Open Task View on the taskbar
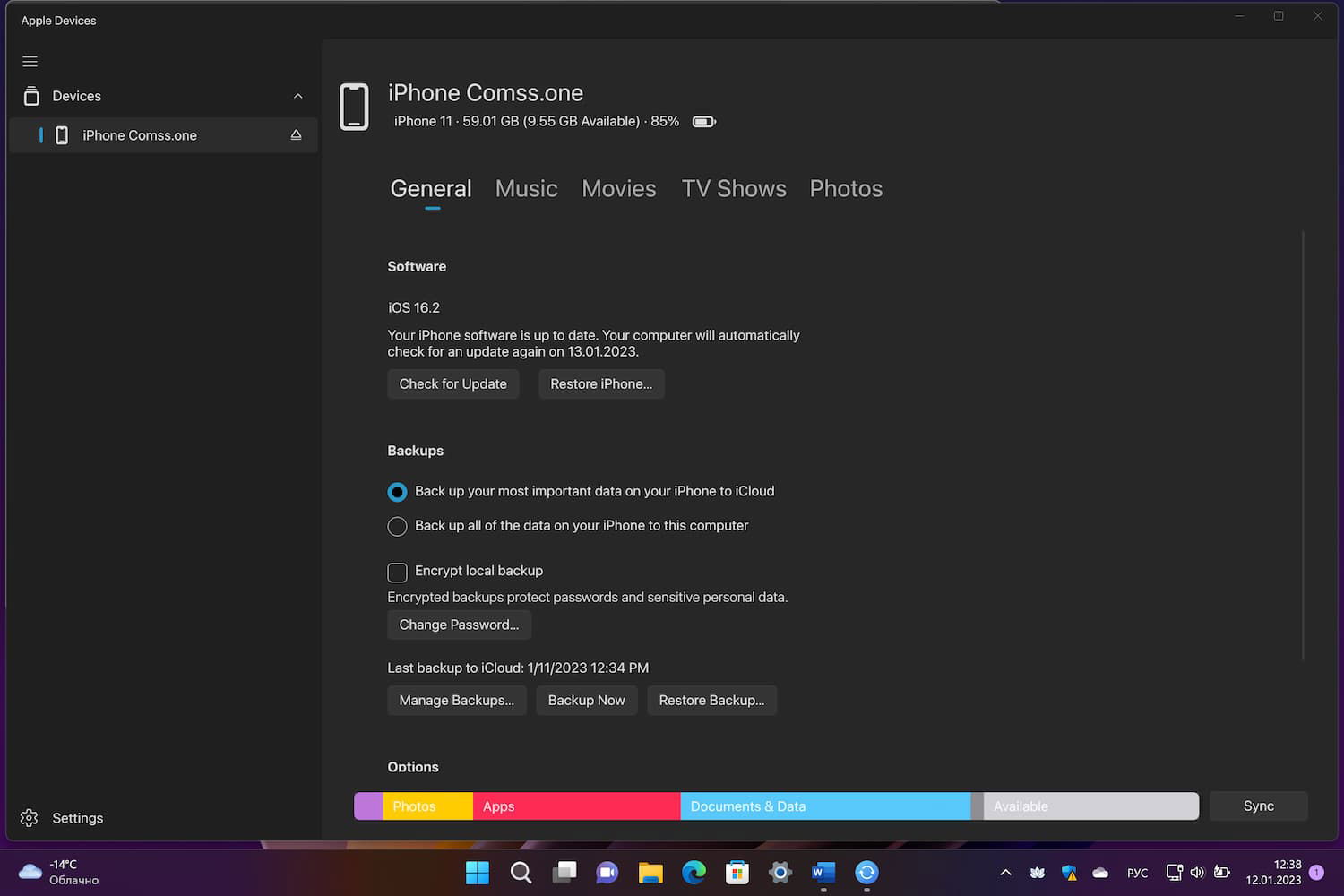 coord(564,872)
